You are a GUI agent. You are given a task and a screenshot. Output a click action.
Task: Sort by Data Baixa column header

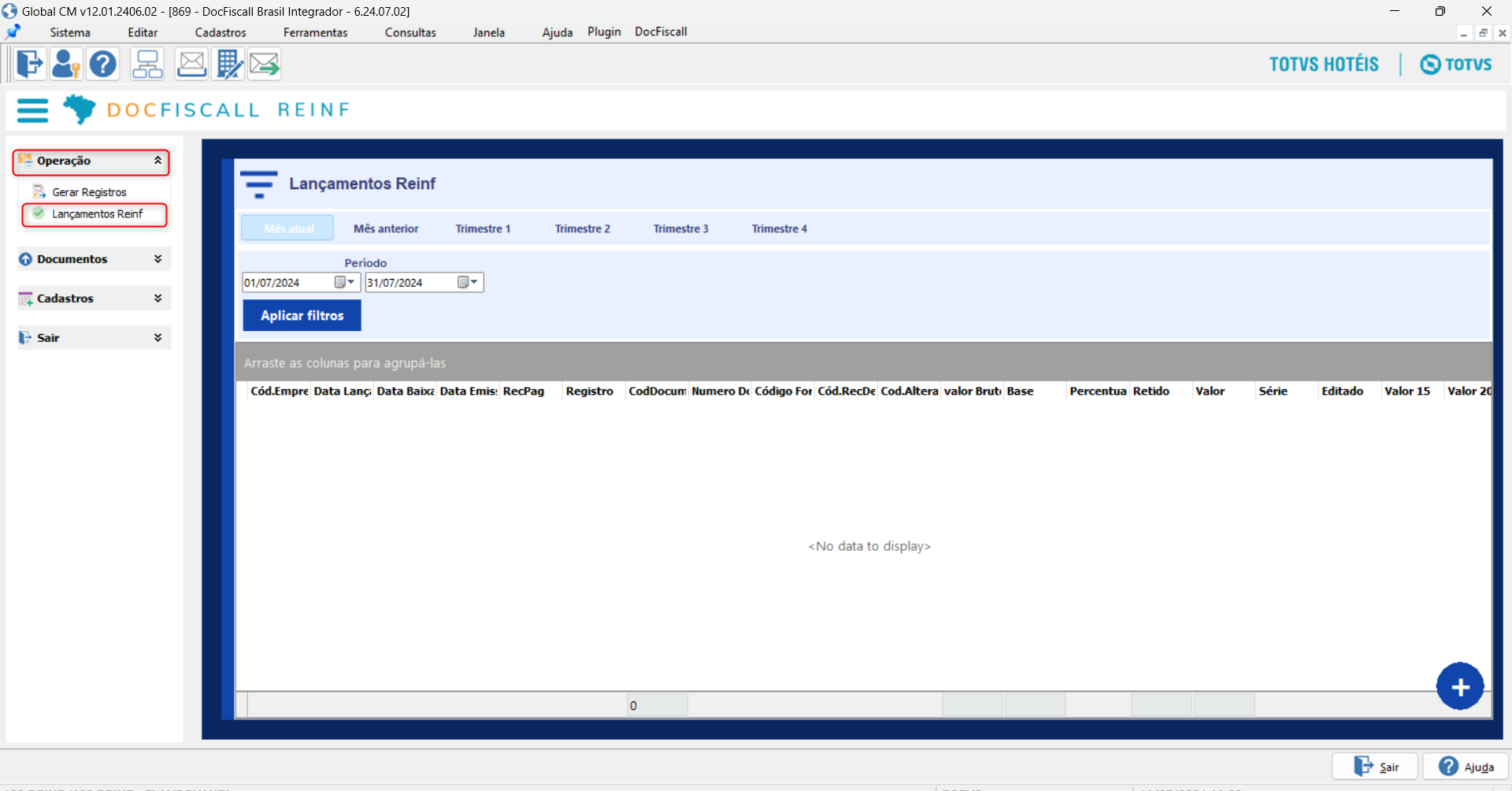(x=405, y=391)
